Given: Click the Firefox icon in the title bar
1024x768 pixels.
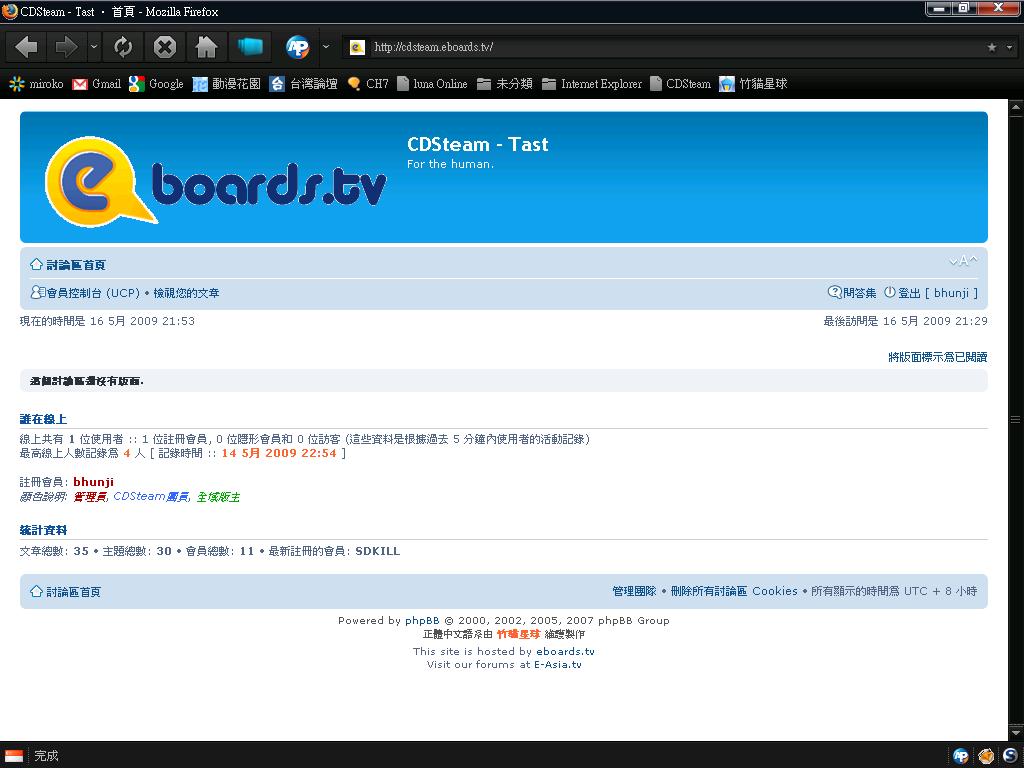Looking at the screenshot, I should pyautogui.click(x=10, y=11).
